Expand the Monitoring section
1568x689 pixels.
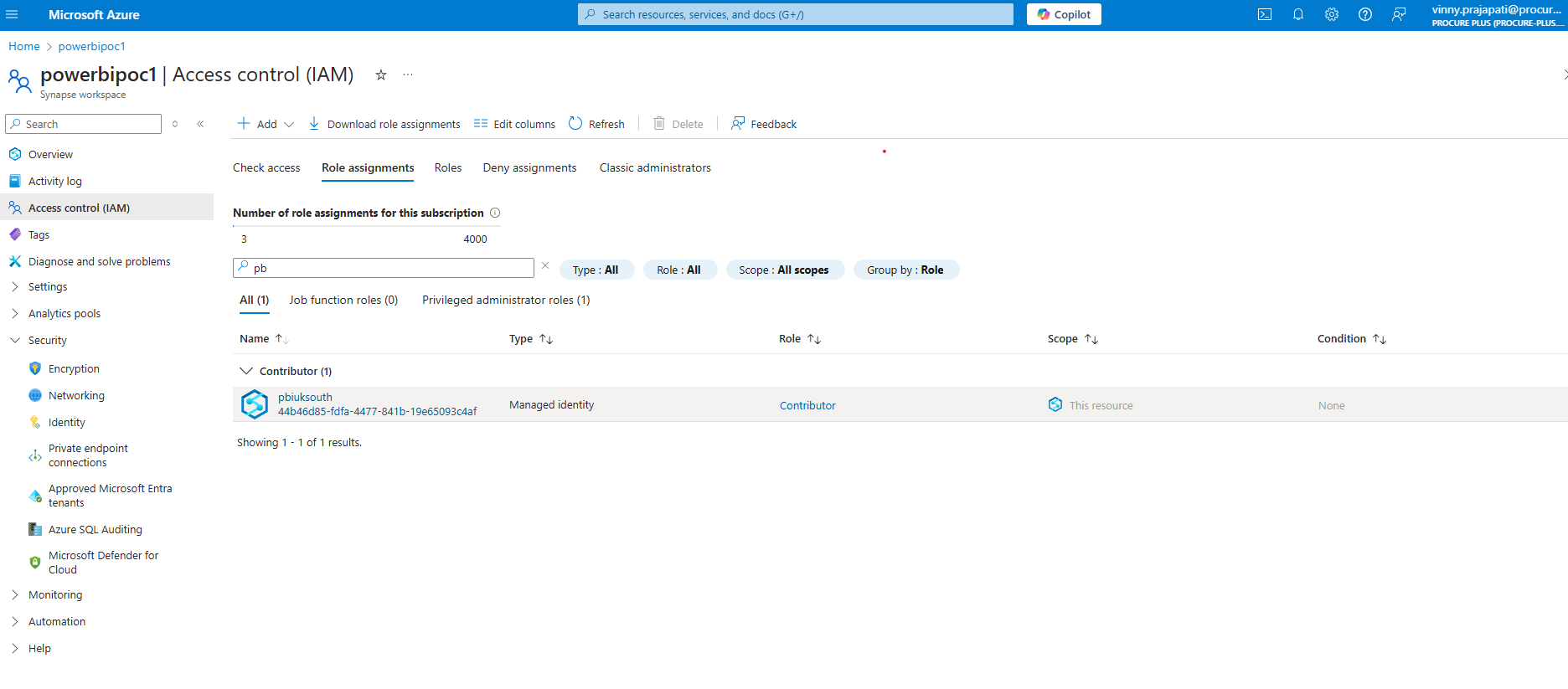[x=55, y=594]
